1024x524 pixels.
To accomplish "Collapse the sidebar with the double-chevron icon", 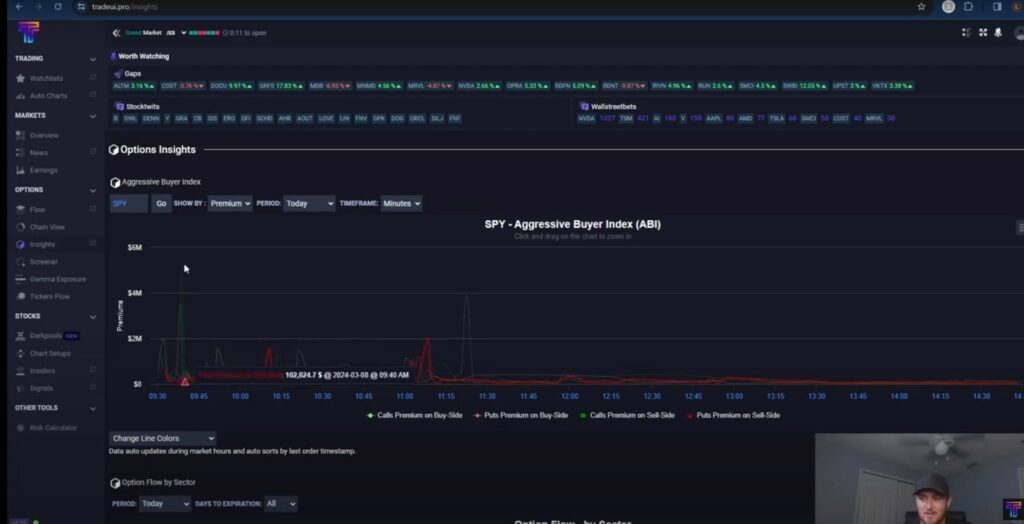I will (x=116, y=33).
